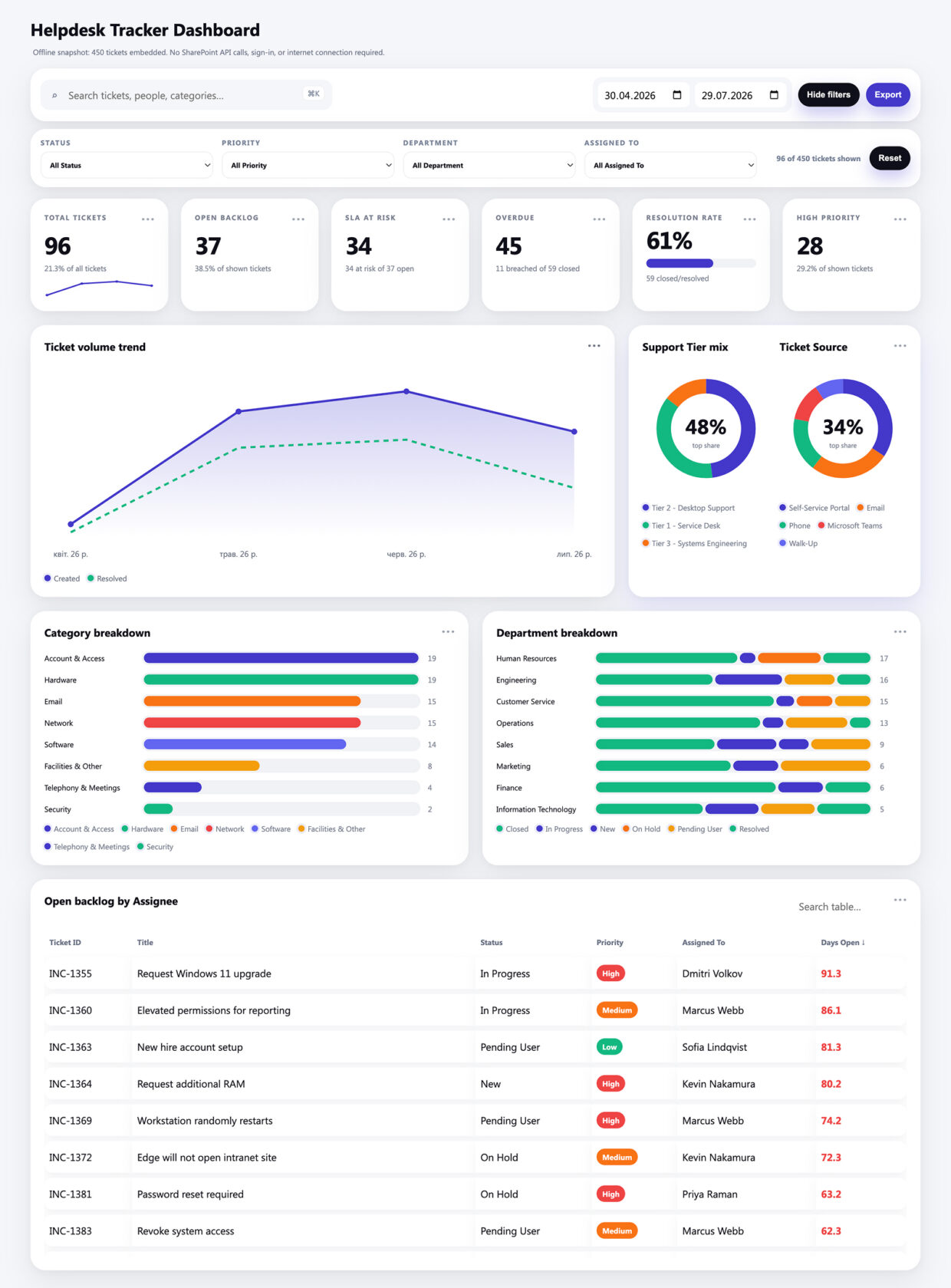This screenshot has width=951, height=1288.
Task: Open Category breakdown options menu
Action: tap(448, 632)
